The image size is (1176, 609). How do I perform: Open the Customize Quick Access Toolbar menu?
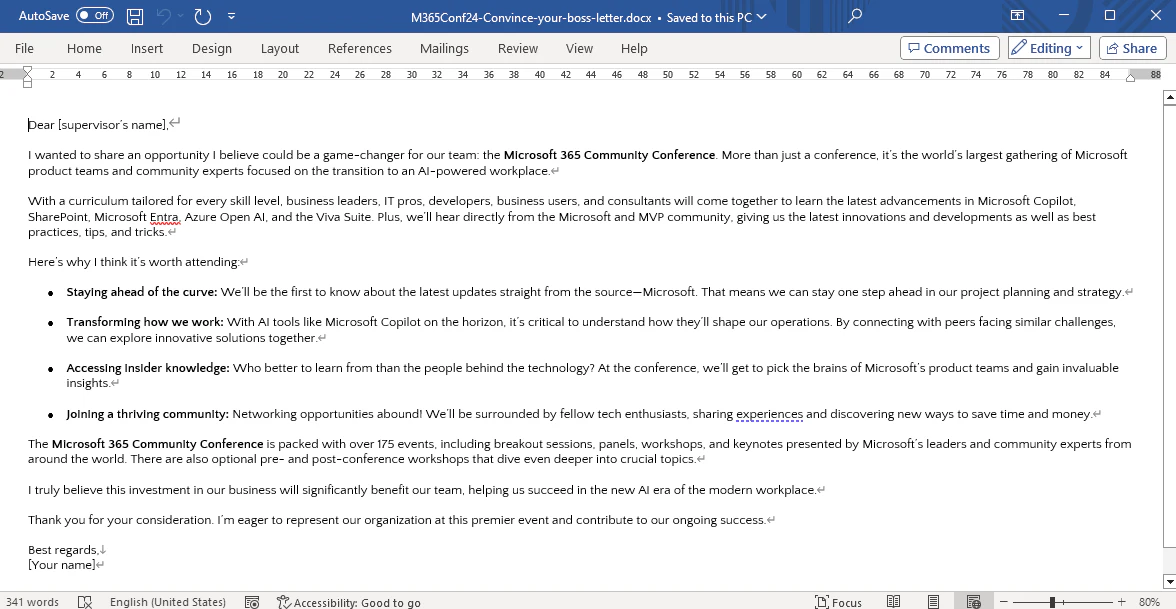click(231, 16)
